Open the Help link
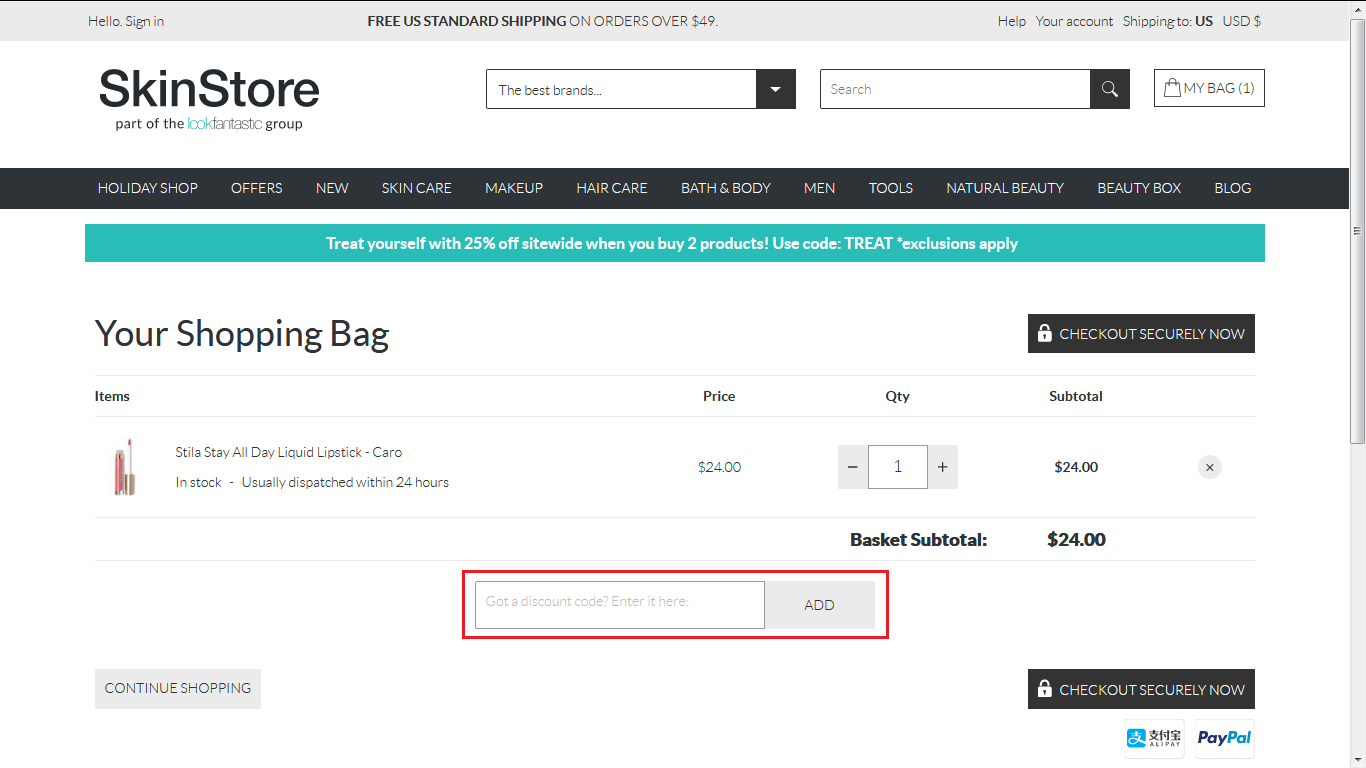This screenshot has width=1366, height=768. click(x=1012, y=21)
